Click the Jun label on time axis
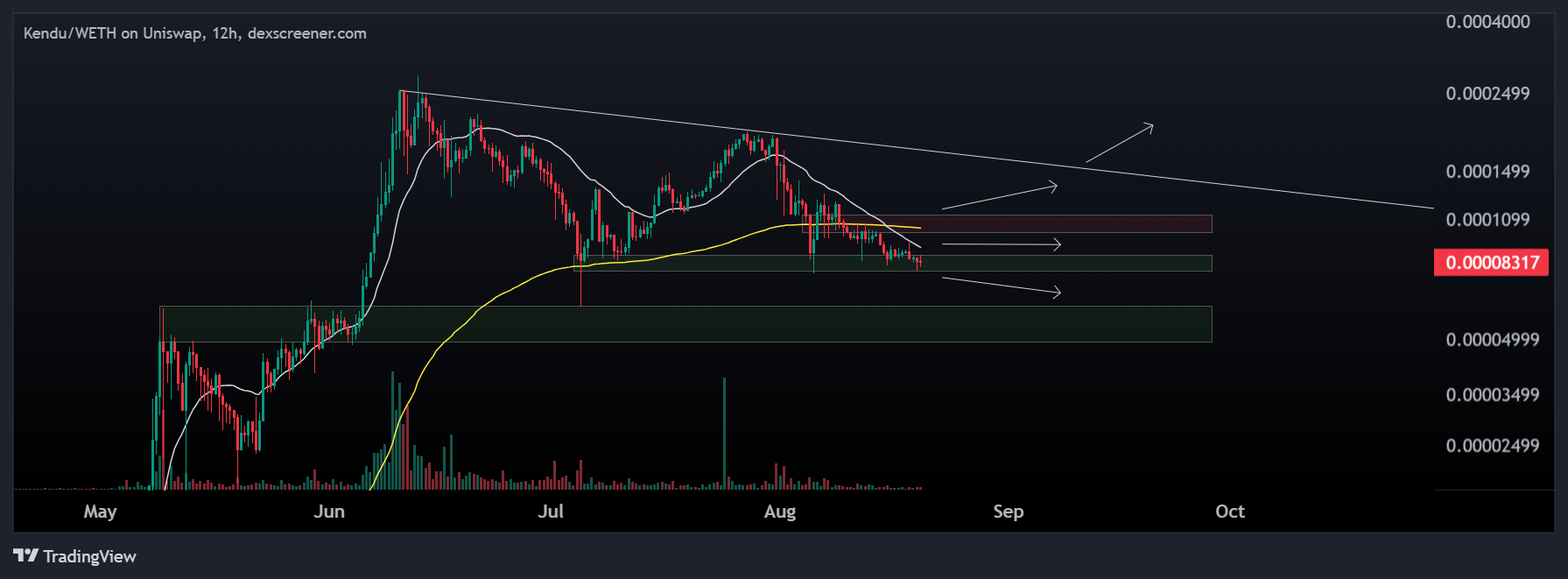 click(x=329, y=512)
